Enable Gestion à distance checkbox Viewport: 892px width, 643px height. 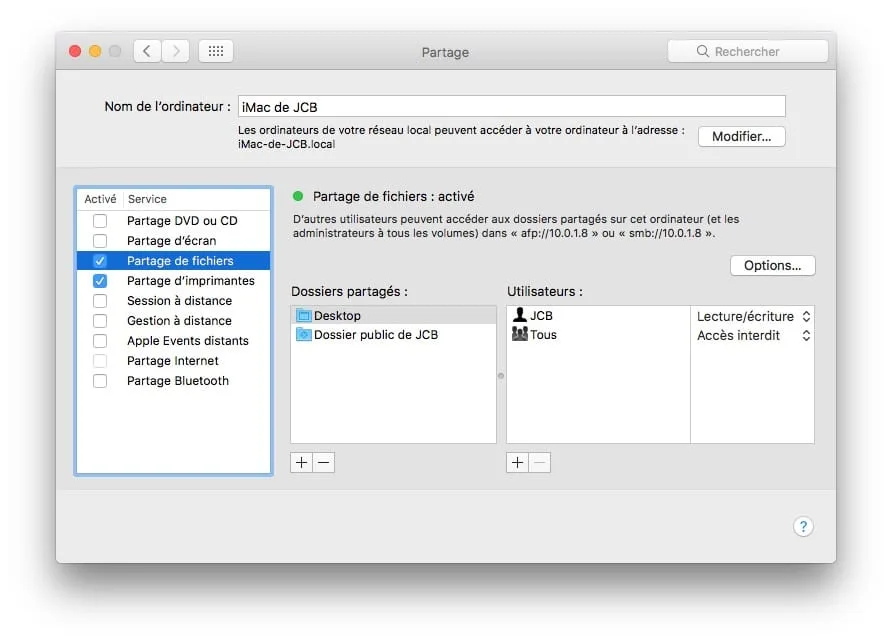(x=100, y=321)
